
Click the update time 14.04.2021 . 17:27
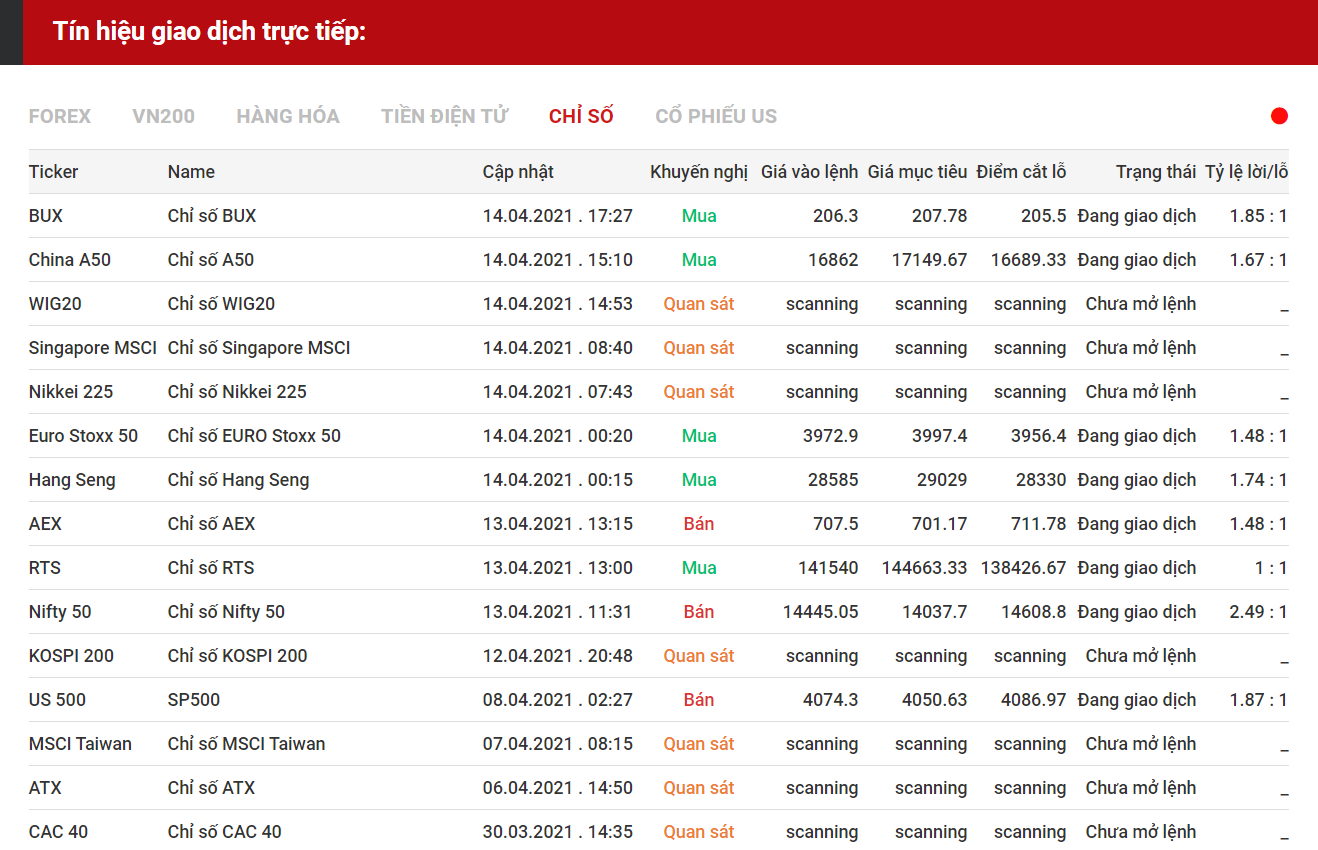coord(558,216)
